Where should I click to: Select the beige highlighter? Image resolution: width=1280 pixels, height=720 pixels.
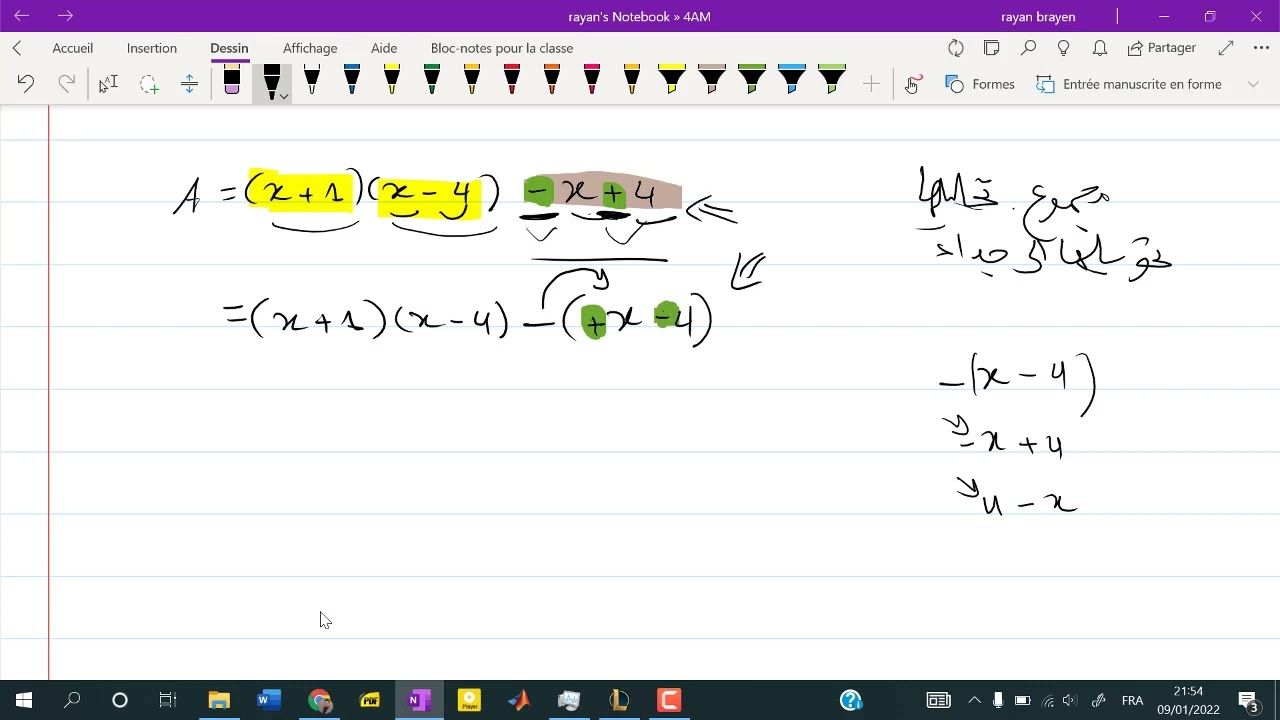712,80
